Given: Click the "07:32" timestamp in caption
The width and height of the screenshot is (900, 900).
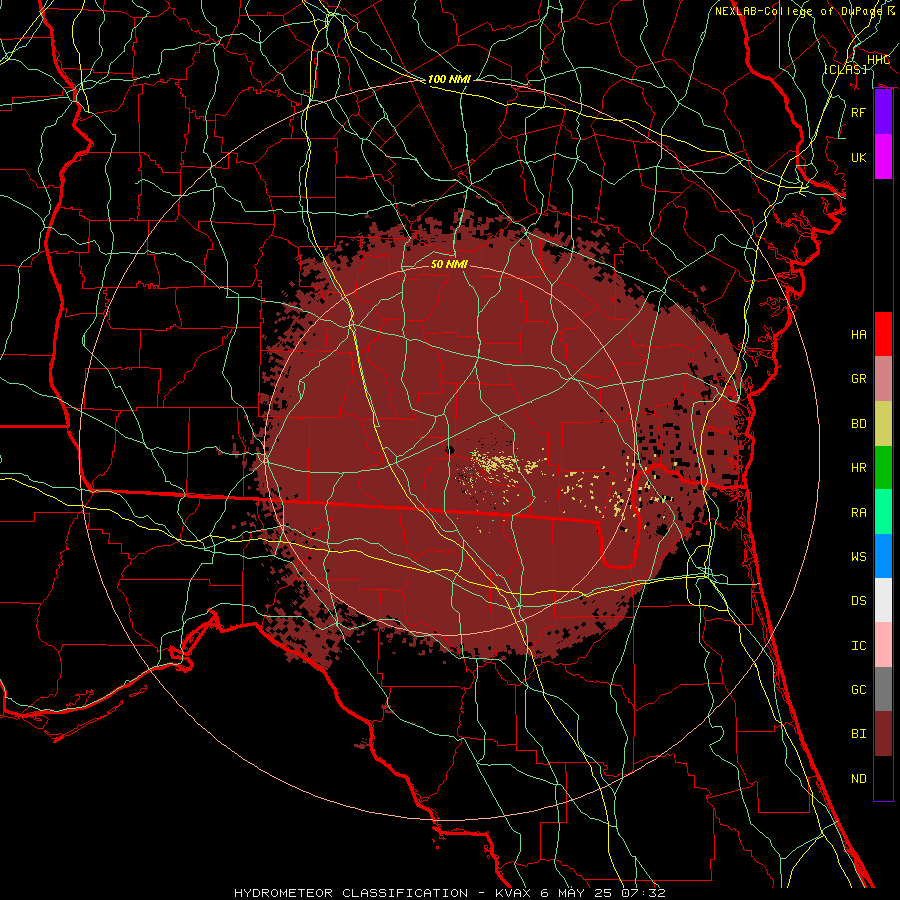Looking at the screenshot, I should coord(642,893).
